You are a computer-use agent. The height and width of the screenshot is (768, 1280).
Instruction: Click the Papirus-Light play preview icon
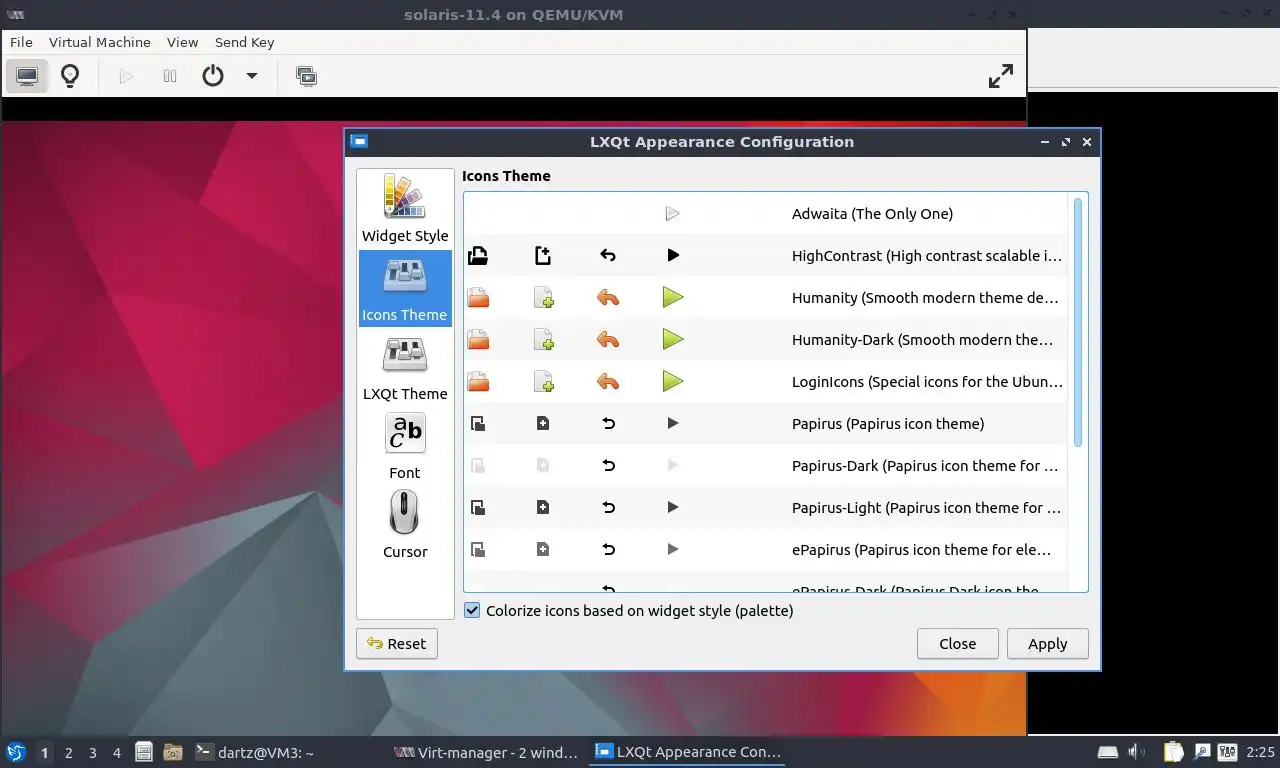[x=673, y=508]
